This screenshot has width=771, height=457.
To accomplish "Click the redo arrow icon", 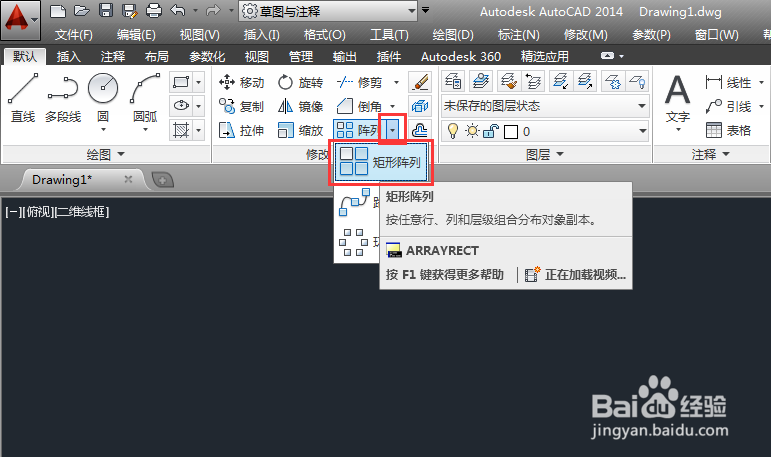I will pos(213,10).
